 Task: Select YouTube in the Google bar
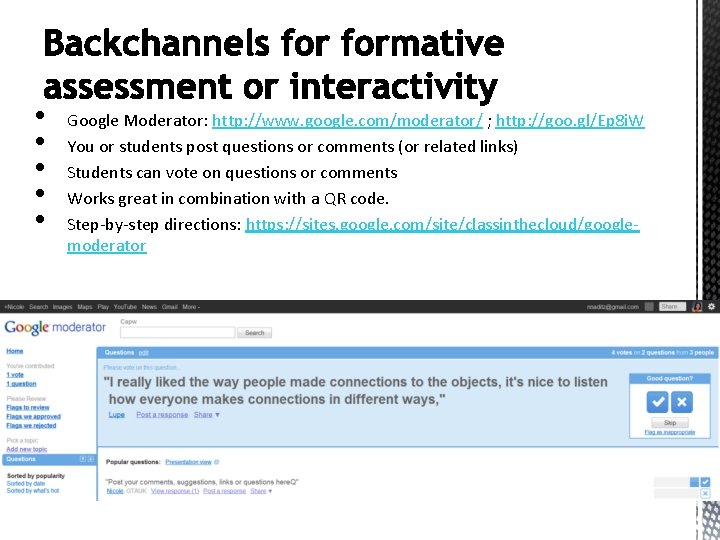pos(125,307)
